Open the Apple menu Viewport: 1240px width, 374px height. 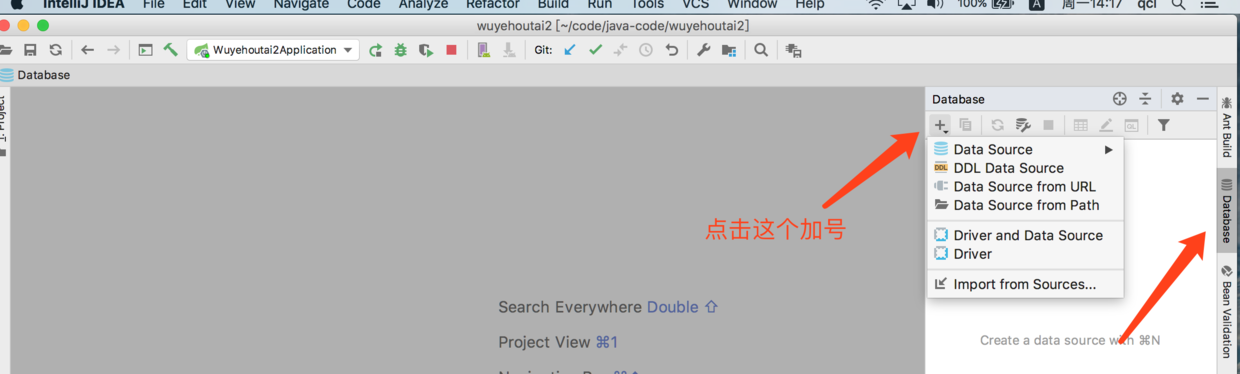click(x=16, y=4)
